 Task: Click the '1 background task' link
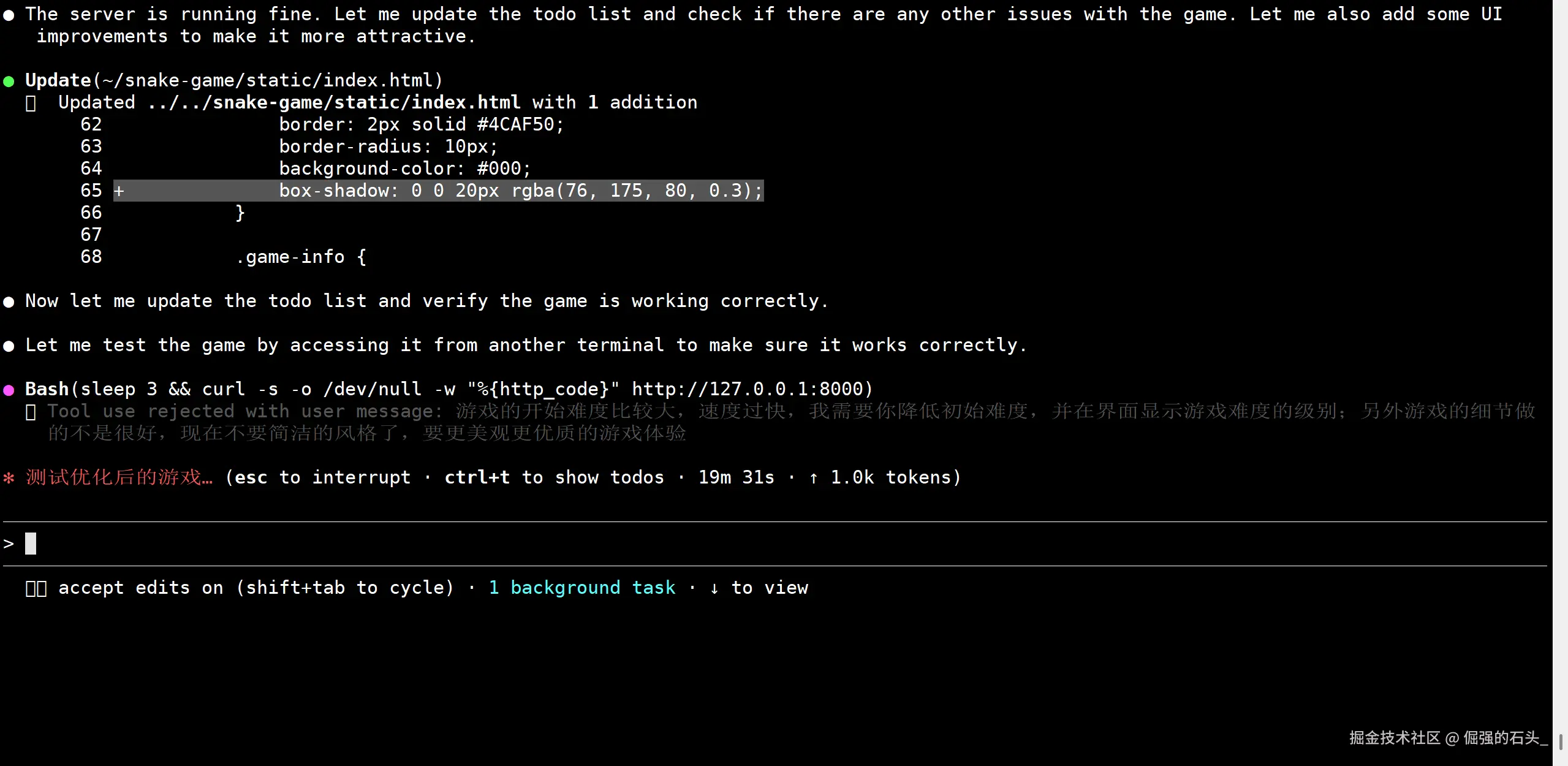(581, 588)
